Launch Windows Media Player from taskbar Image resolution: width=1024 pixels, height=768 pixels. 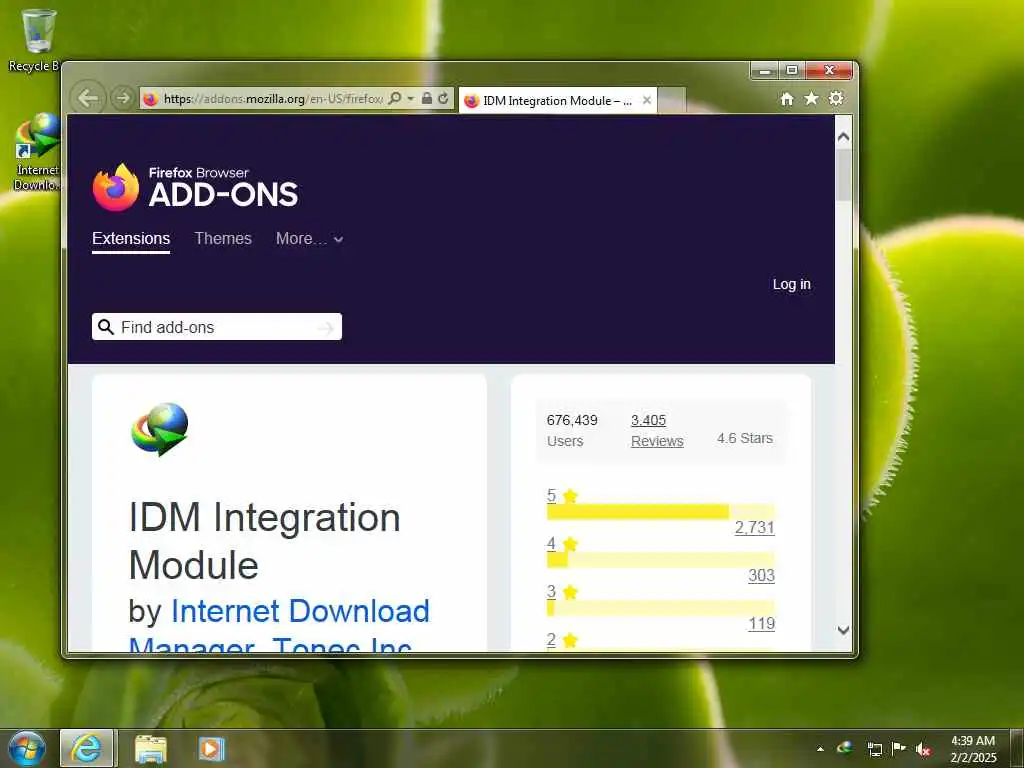[x=211, y=748]
